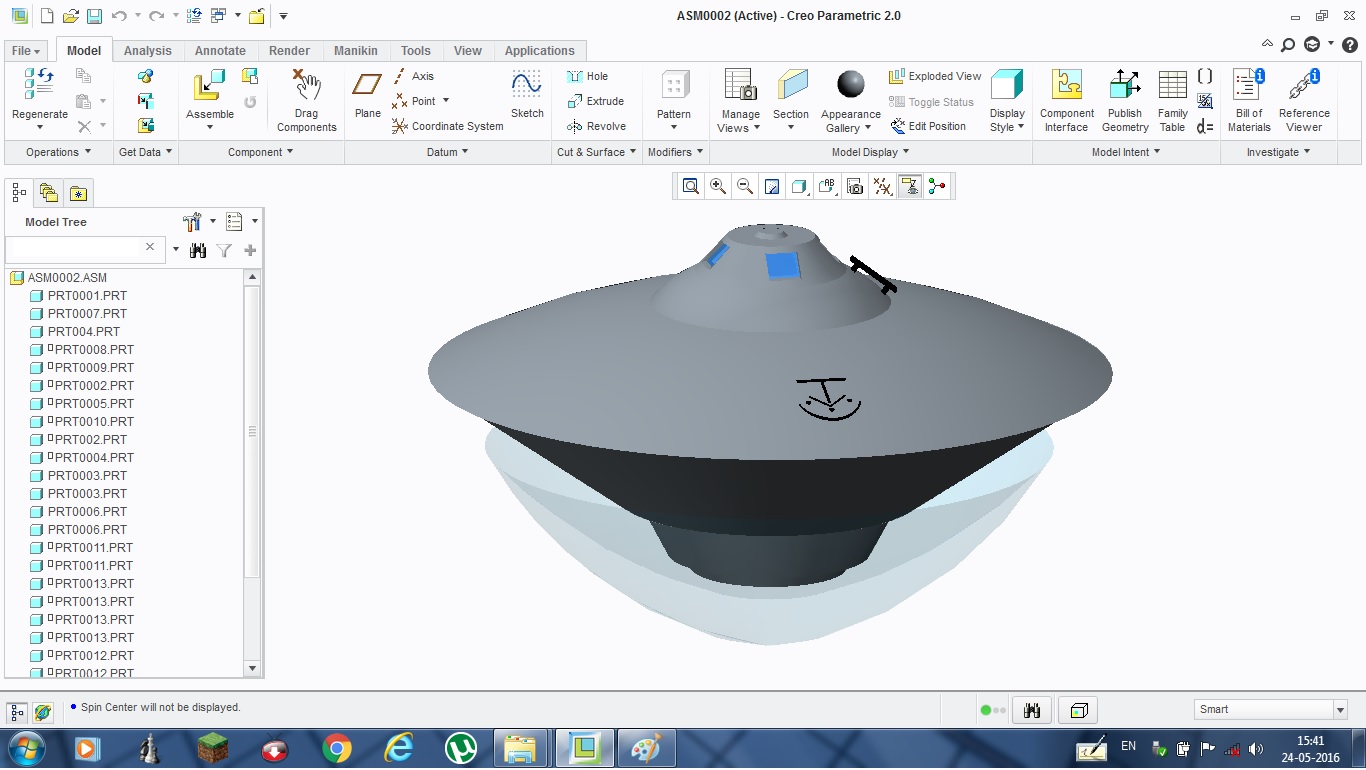Click the Hole tool
The width and height of the screenshot is (1366, 770).
pyautogui.click(x=587, y=76)
